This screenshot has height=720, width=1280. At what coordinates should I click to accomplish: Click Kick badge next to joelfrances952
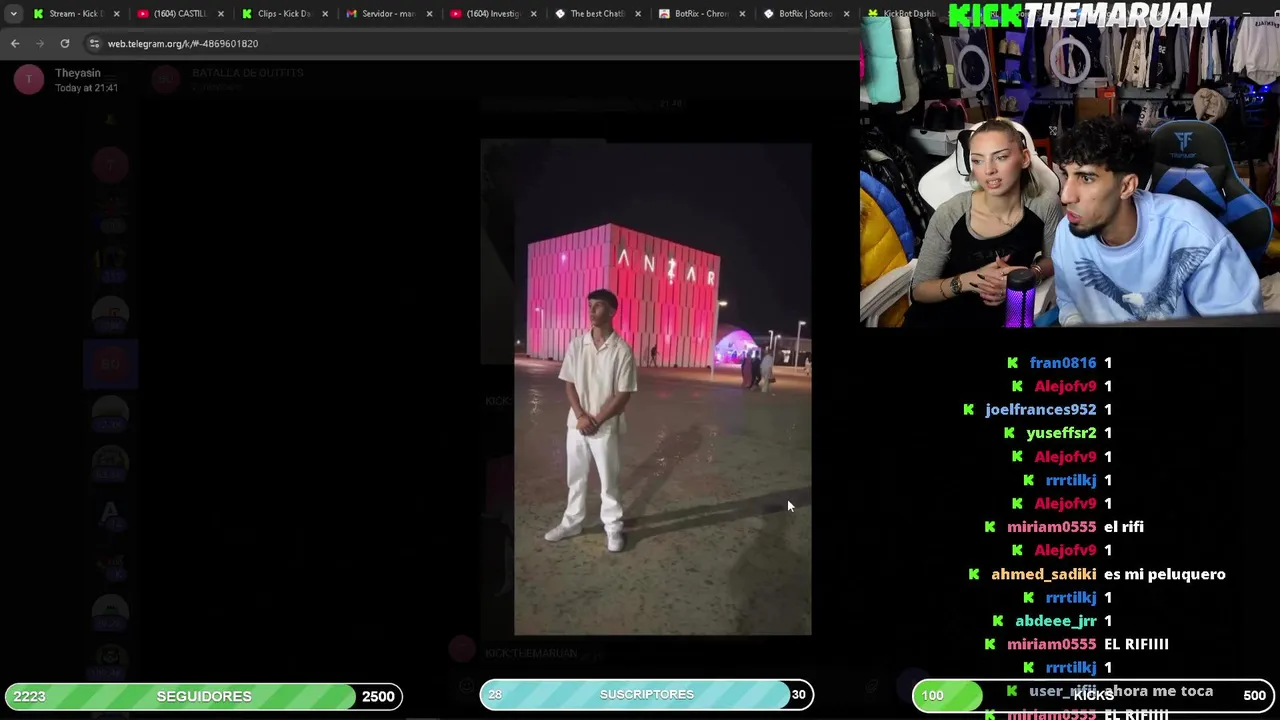(x=968, y=409)
